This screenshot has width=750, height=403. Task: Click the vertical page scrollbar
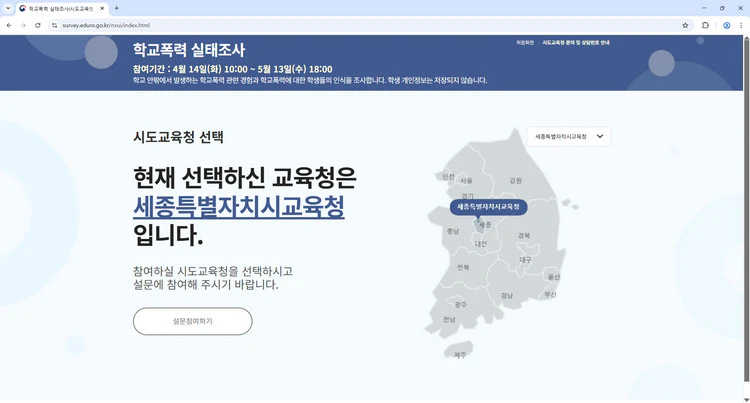click(x=746, y=210)
